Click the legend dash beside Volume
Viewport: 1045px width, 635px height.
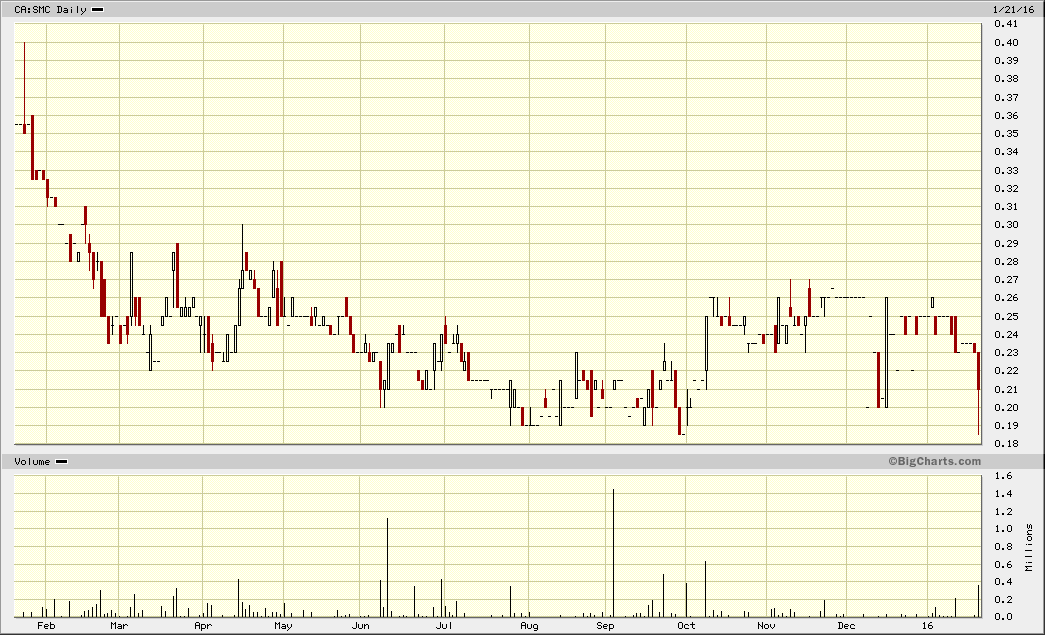point(61,462)
